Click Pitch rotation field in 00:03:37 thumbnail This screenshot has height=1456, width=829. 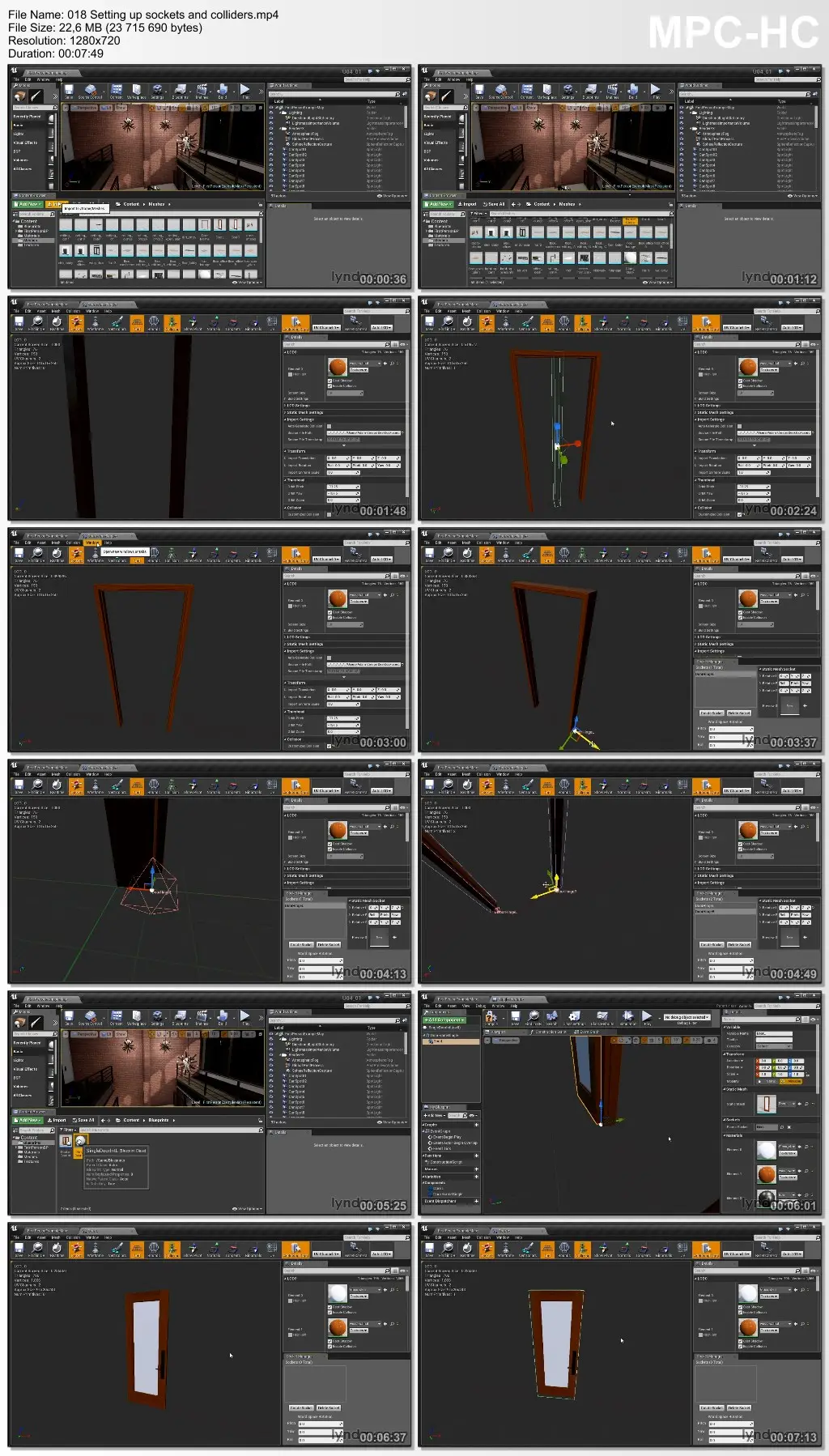click(731, 729)
